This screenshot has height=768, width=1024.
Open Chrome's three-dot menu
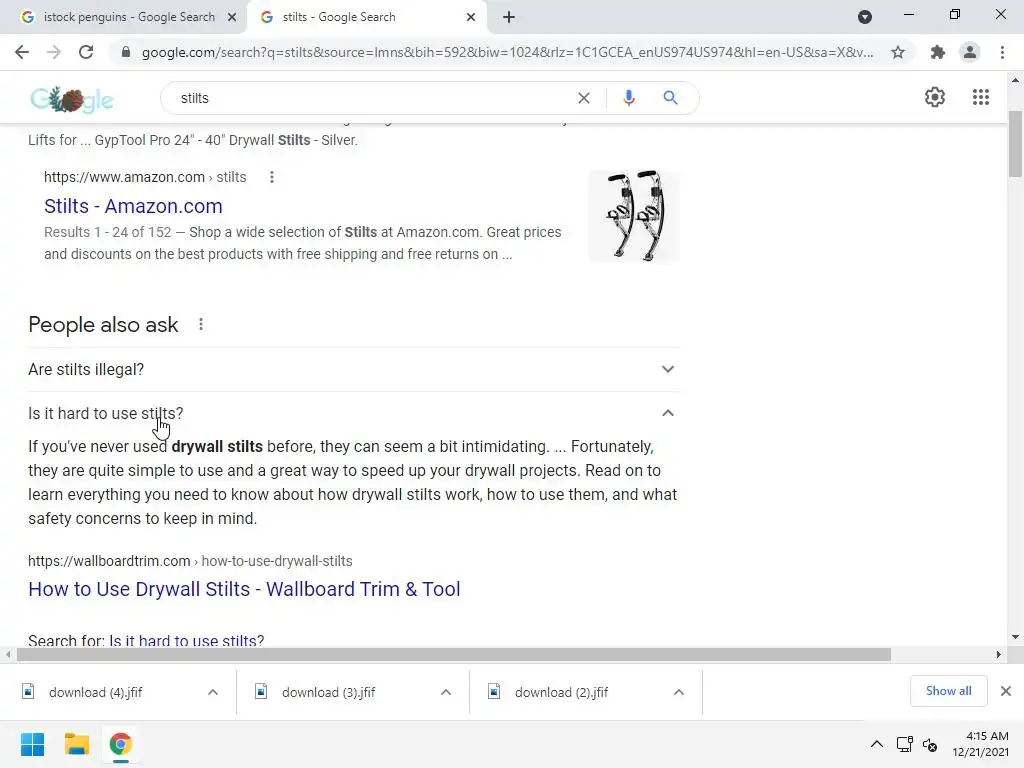click(x=1002, y=52)
